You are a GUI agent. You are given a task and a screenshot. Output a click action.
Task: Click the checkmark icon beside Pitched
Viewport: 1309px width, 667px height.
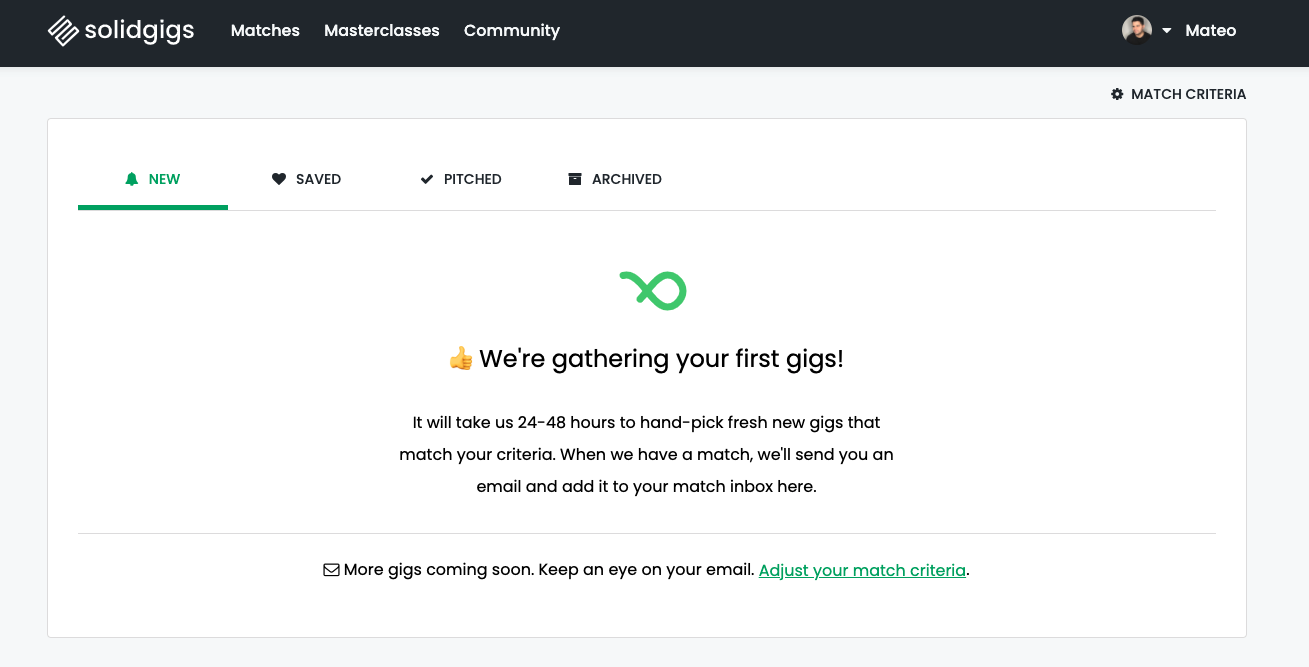(427, 179)
